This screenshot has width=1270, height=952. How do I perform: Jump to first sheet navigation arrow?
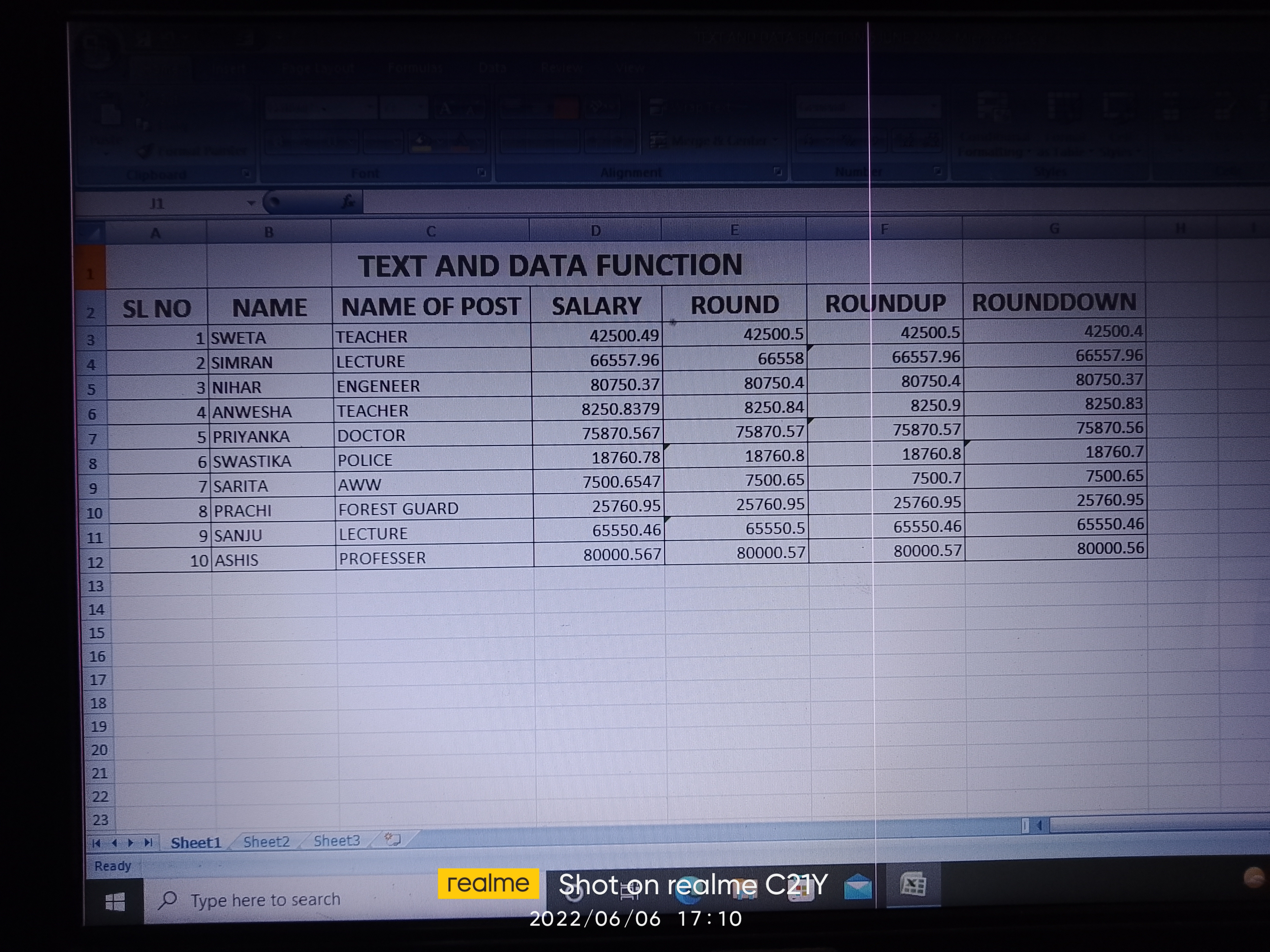tap(96, 843)
